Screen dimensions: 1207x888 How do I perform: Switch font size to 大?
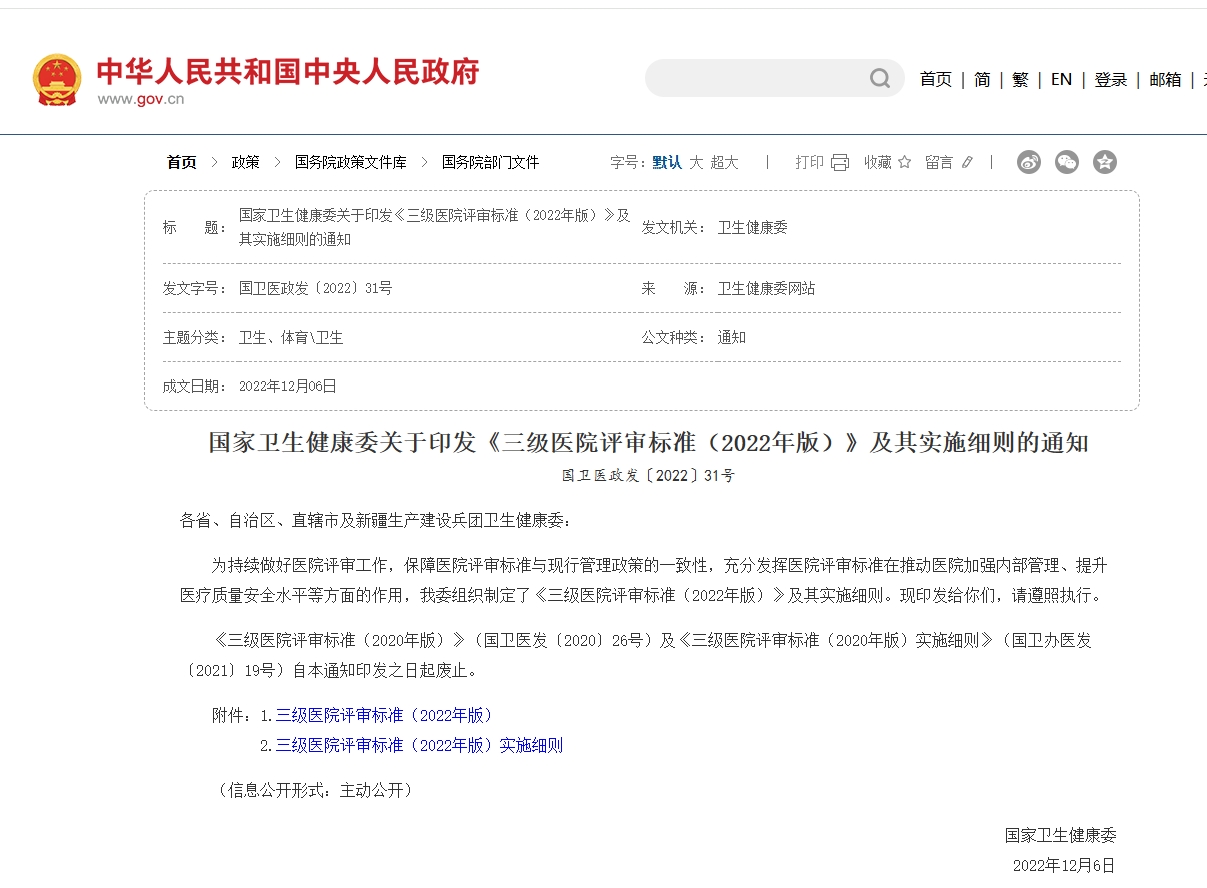[x=696, y=162]
